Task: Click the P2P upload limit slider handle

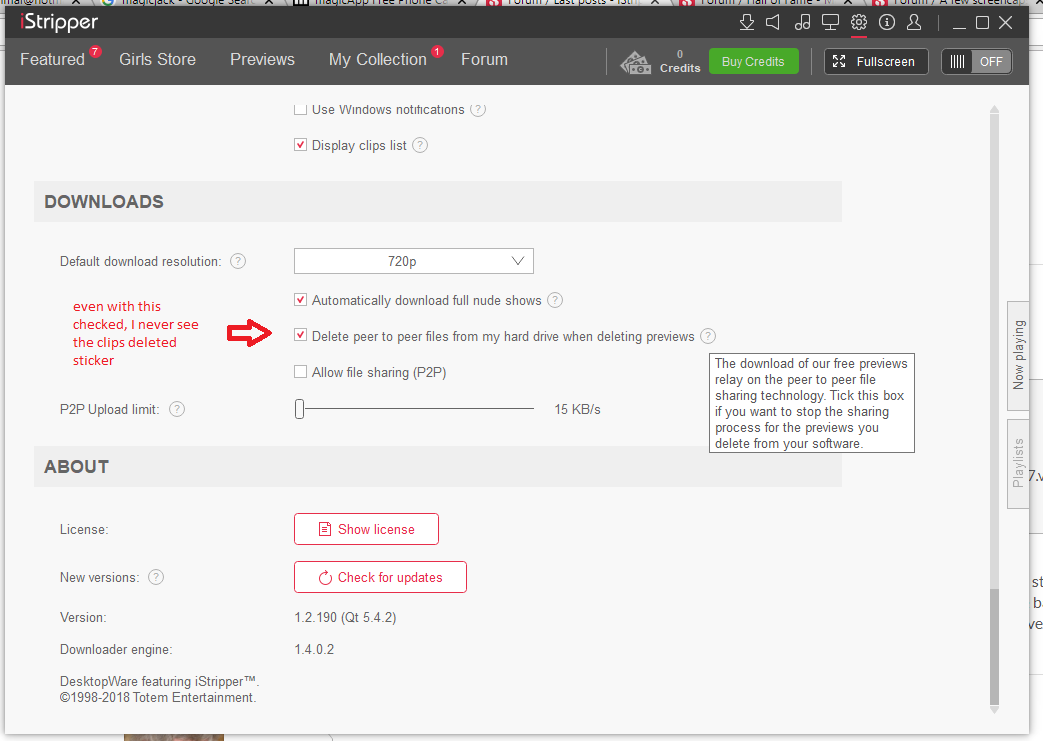Action: 299,409
